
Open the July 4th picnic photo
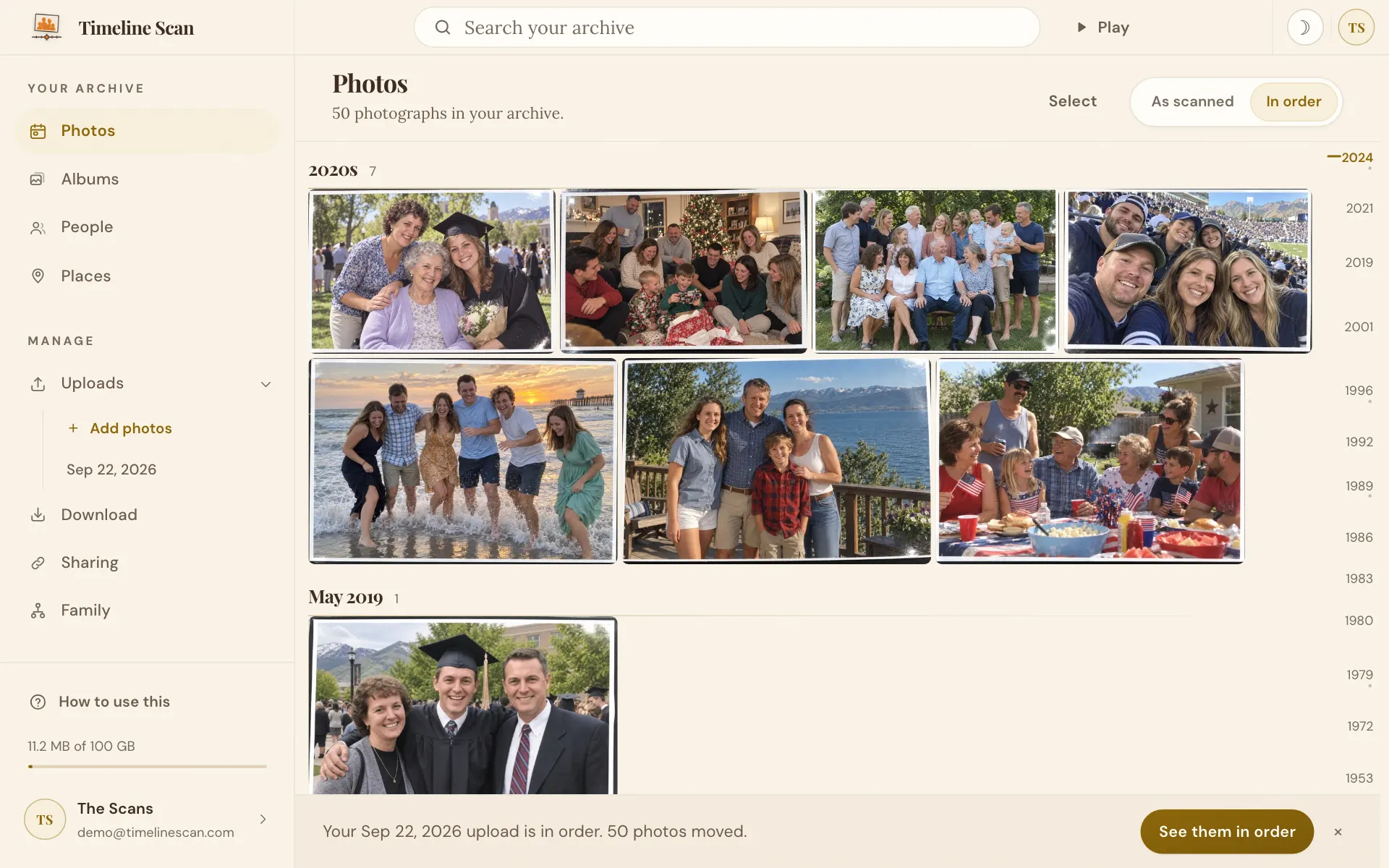point(1090,461)
